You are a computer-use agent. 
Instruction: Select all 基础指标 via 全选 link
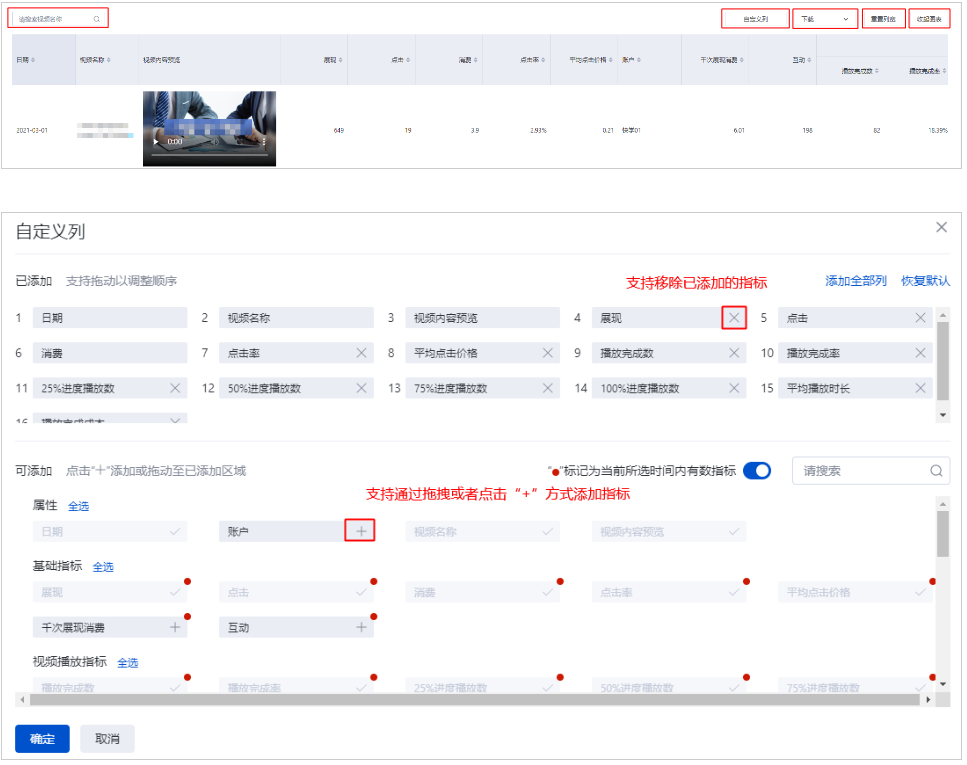pos(103,567)
